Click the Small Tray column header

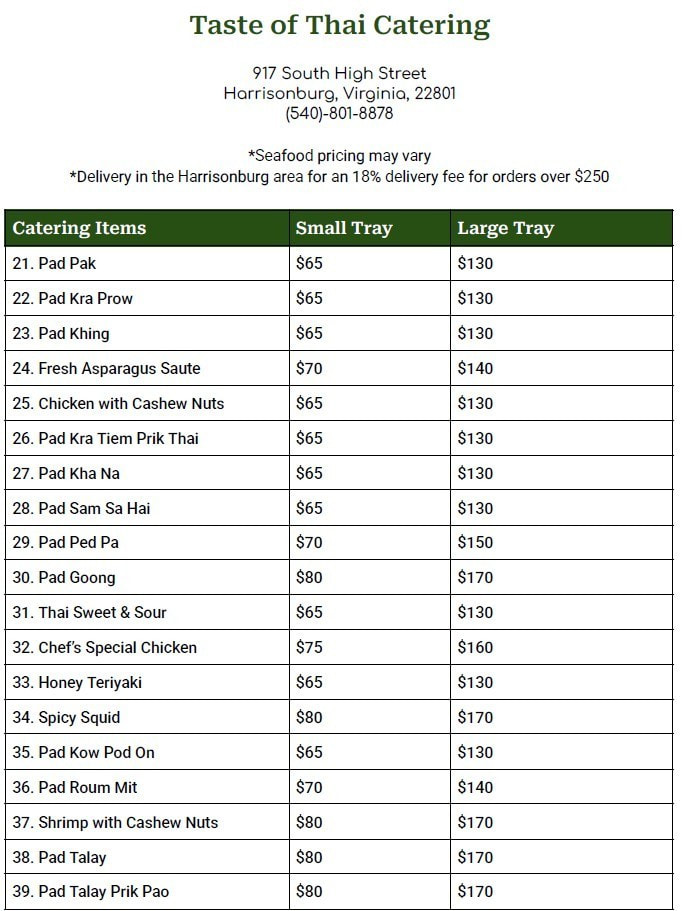pos(344,228)
